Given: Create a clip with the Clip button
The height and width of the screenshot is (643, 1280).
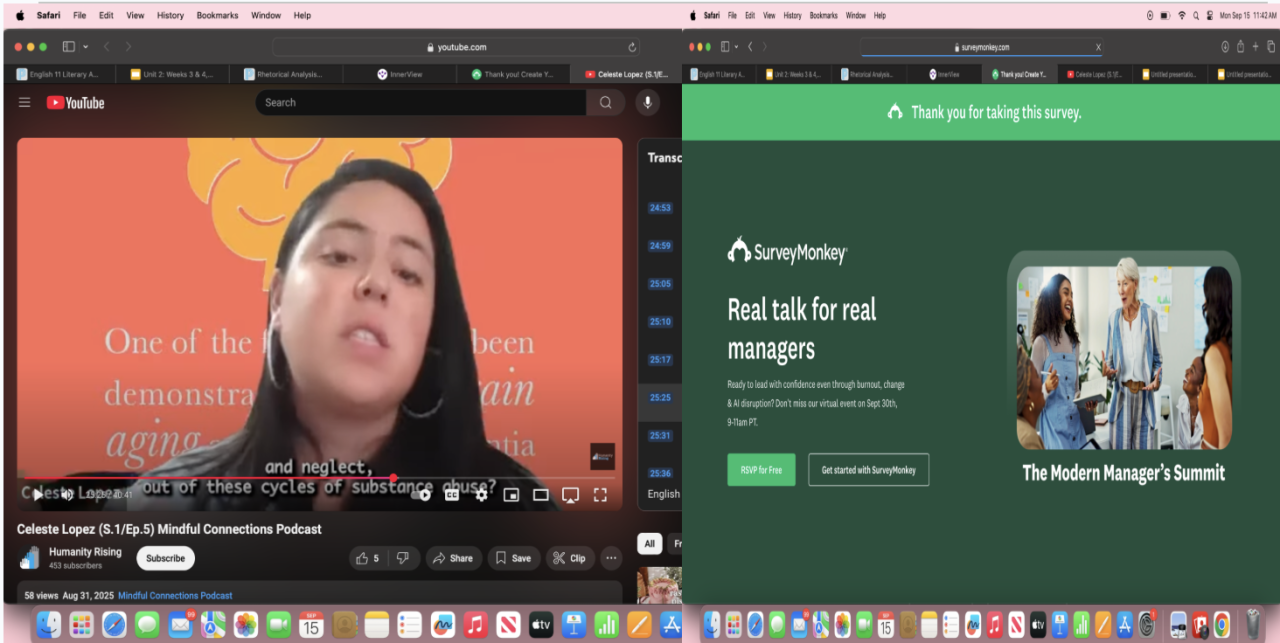Looking at the screenshot, I should pos(569,558).
